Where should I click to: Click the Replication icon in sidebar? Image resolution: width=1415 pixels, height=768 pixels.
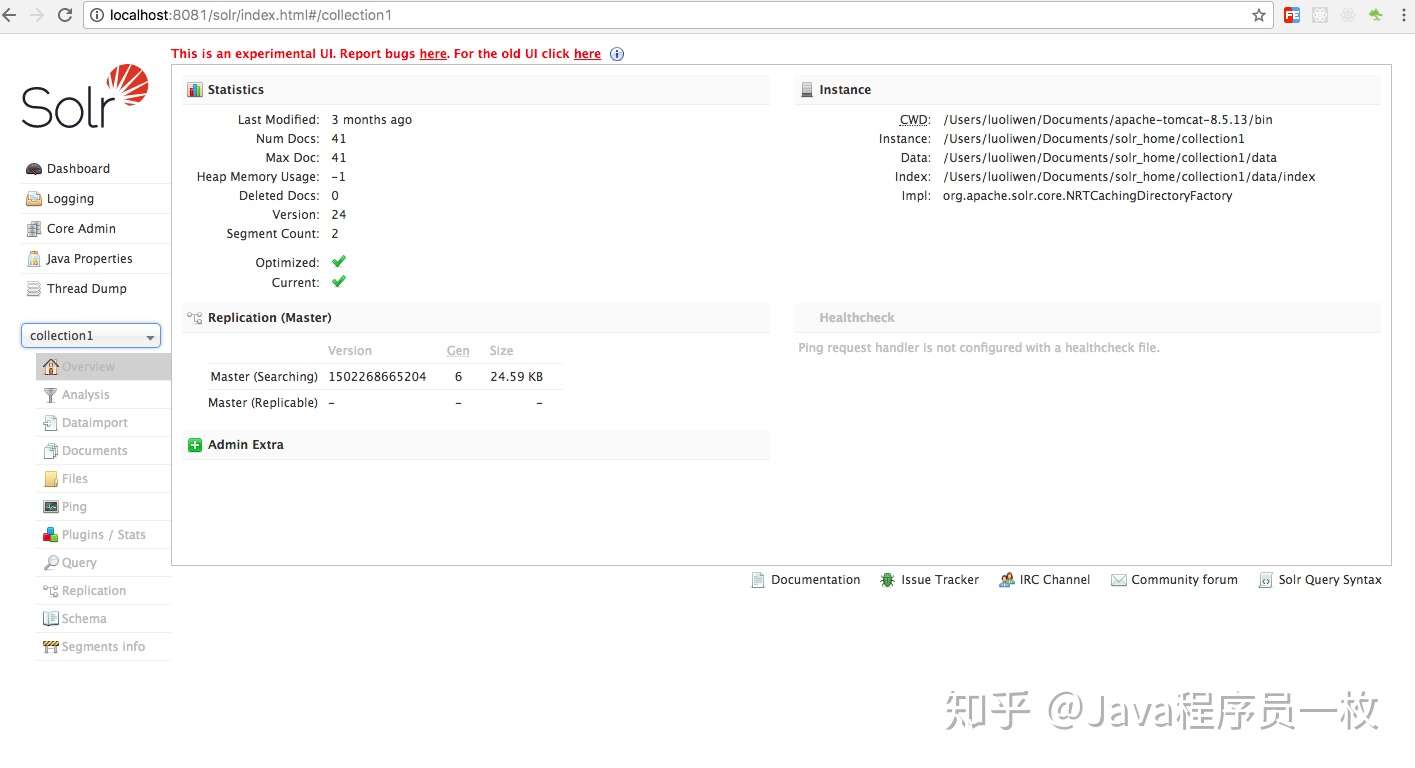pos(50,591)
